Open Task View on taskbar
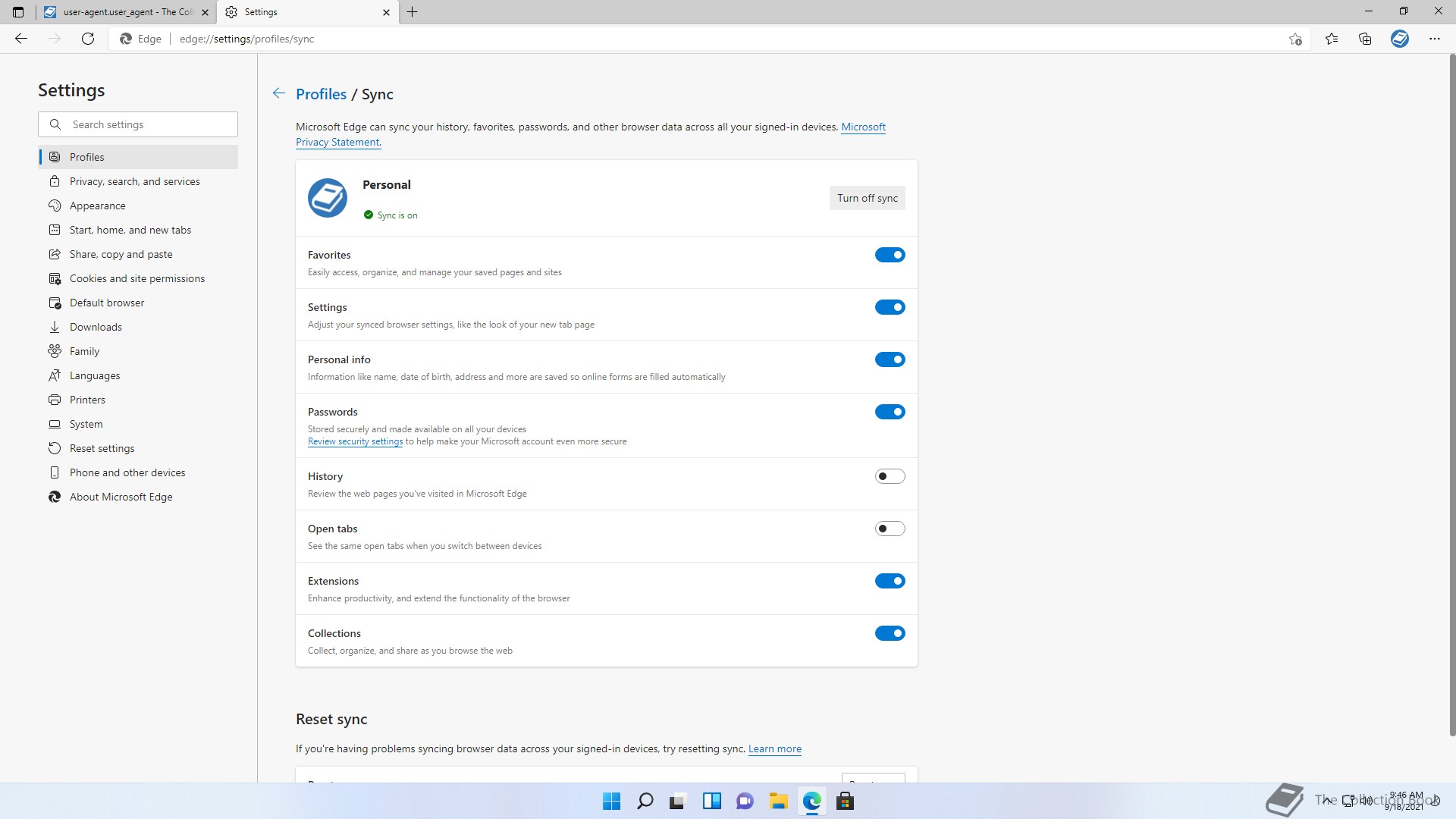Viewport: 1456px width, 819px height. point(678,801)
